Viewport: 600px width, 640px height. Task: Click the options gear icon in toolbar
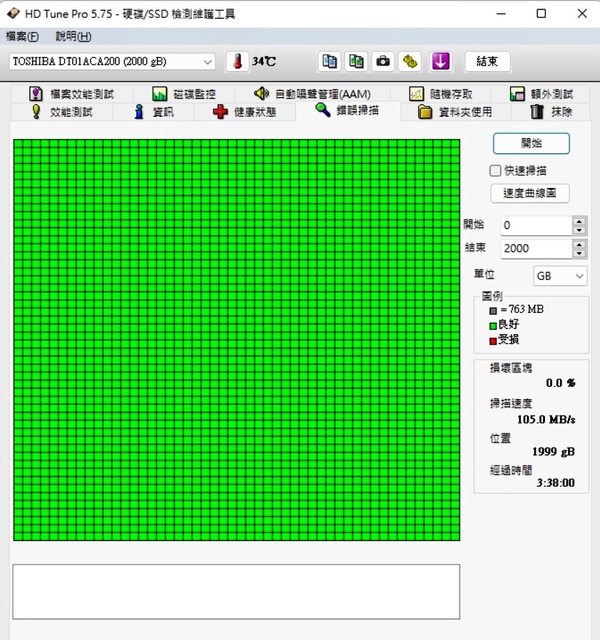pos(410,61)
